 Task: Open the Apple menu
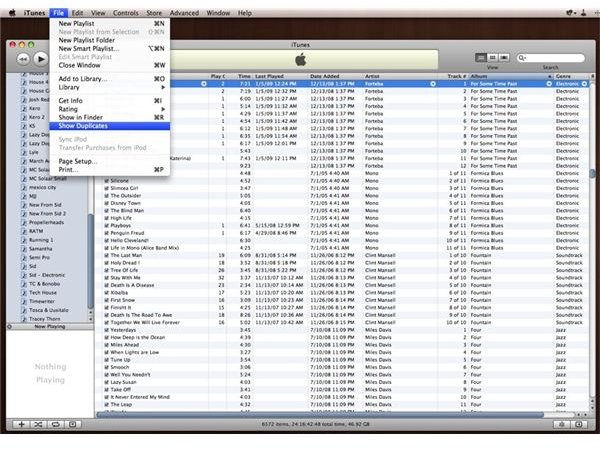click(x=12, y=13)
